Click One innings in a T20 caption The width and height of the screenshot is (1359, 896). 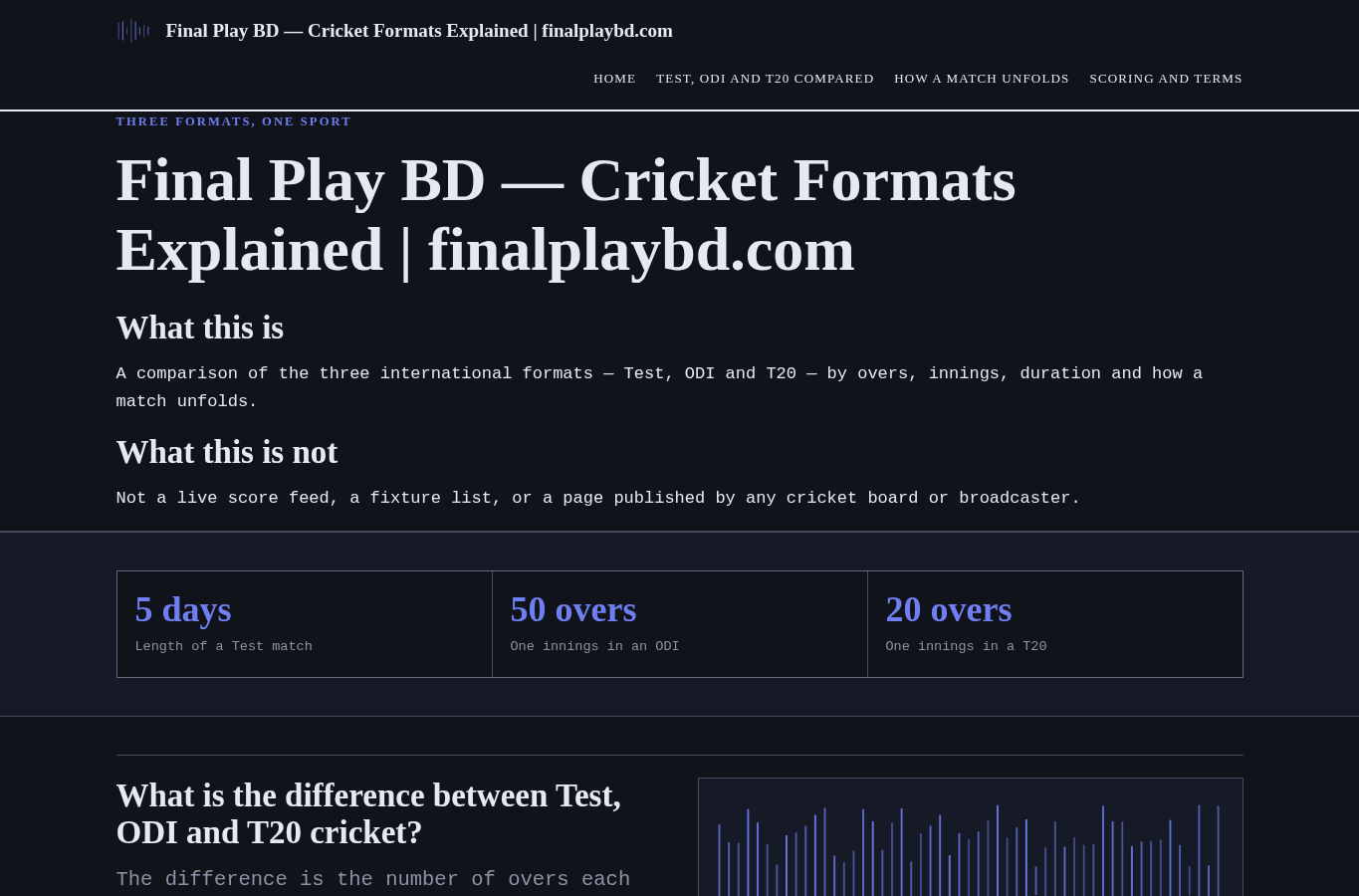pyautogui.click(x=967, y=646)
